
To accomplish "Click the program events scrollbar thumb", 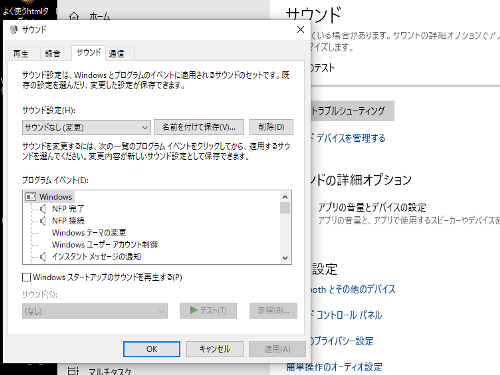I will 285,208.
